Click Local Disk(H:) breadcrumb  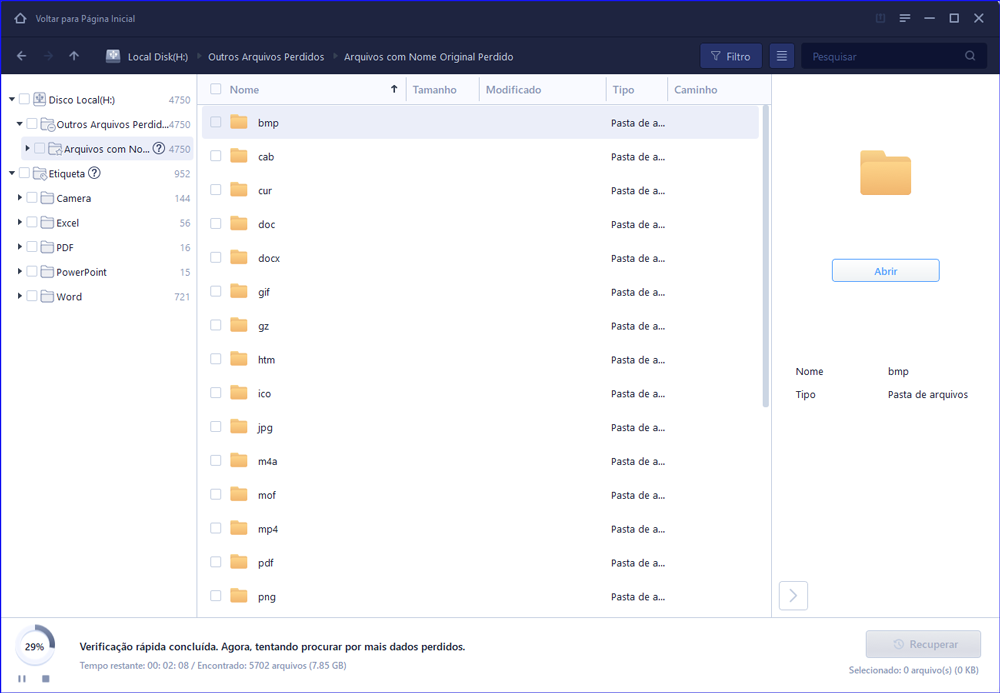pos(158,57)
